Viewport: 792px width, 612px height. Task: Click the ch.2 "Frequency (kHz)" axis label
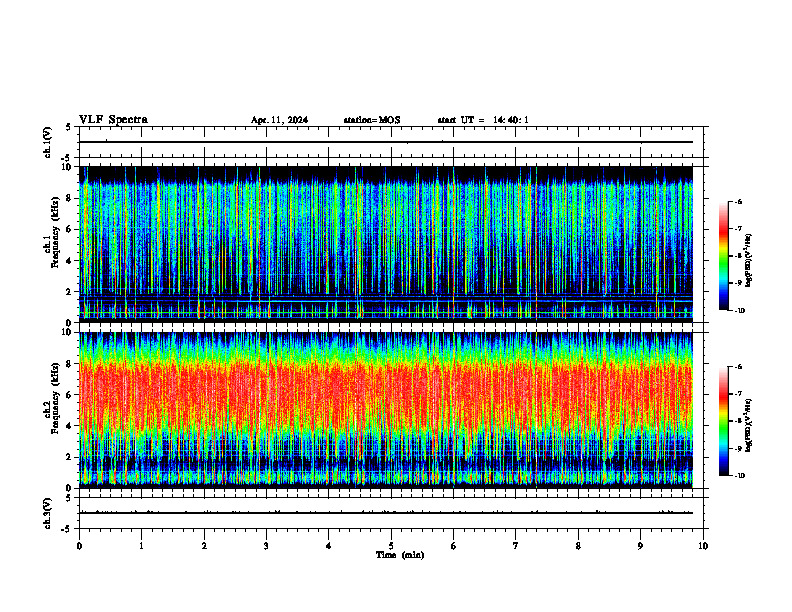coord(56,398)
